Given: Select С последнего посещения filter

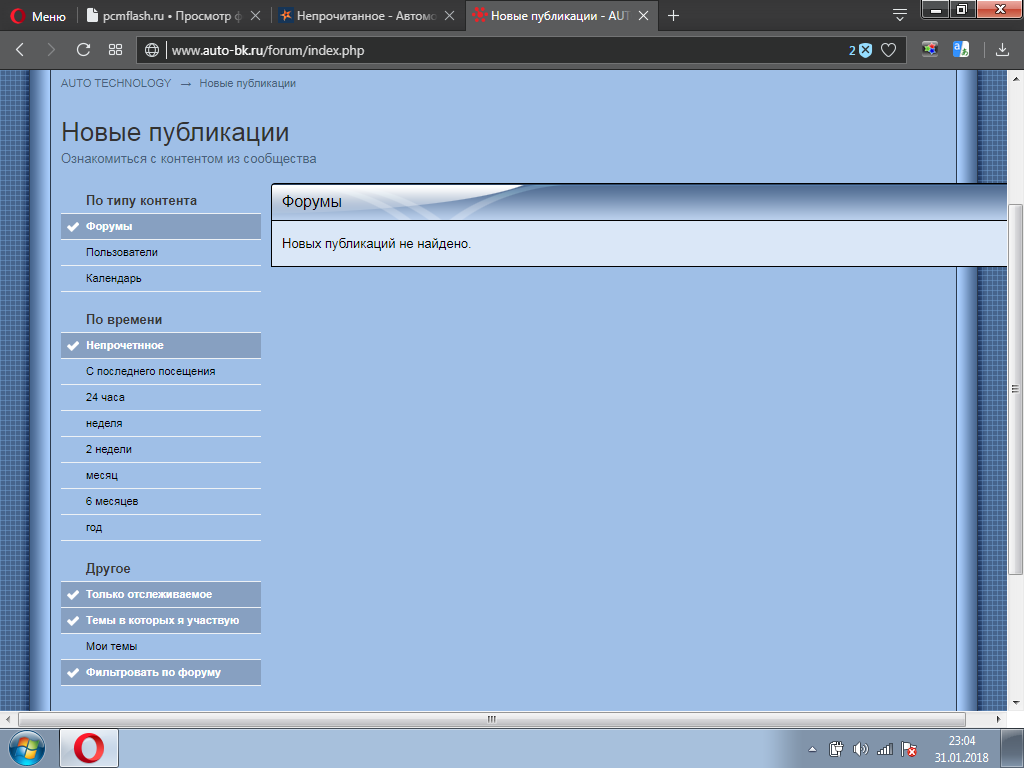Looking at the screenshot, I should (x=161, y=372).
